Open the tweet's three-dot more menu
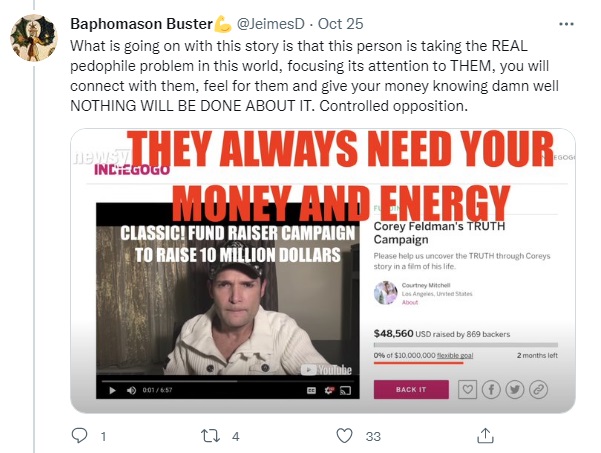This screenshot has width=601, height=453. tap(566, 24)
